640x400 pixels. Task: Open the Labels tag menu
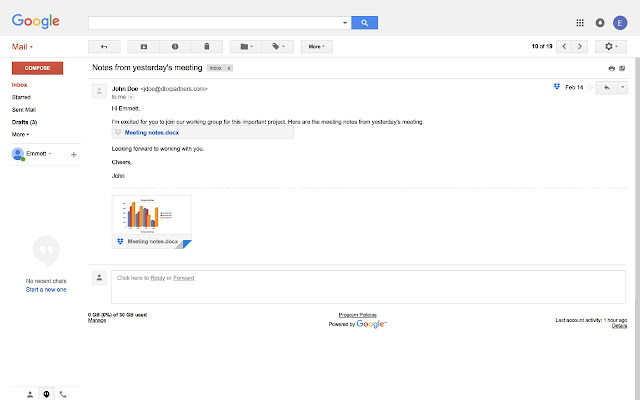(x=278, y=47)
